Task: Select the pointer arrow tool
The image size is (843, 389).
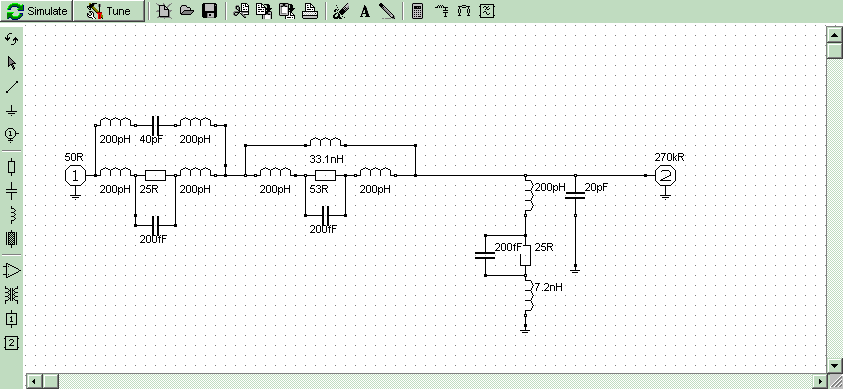Action: tap(11, 63)
